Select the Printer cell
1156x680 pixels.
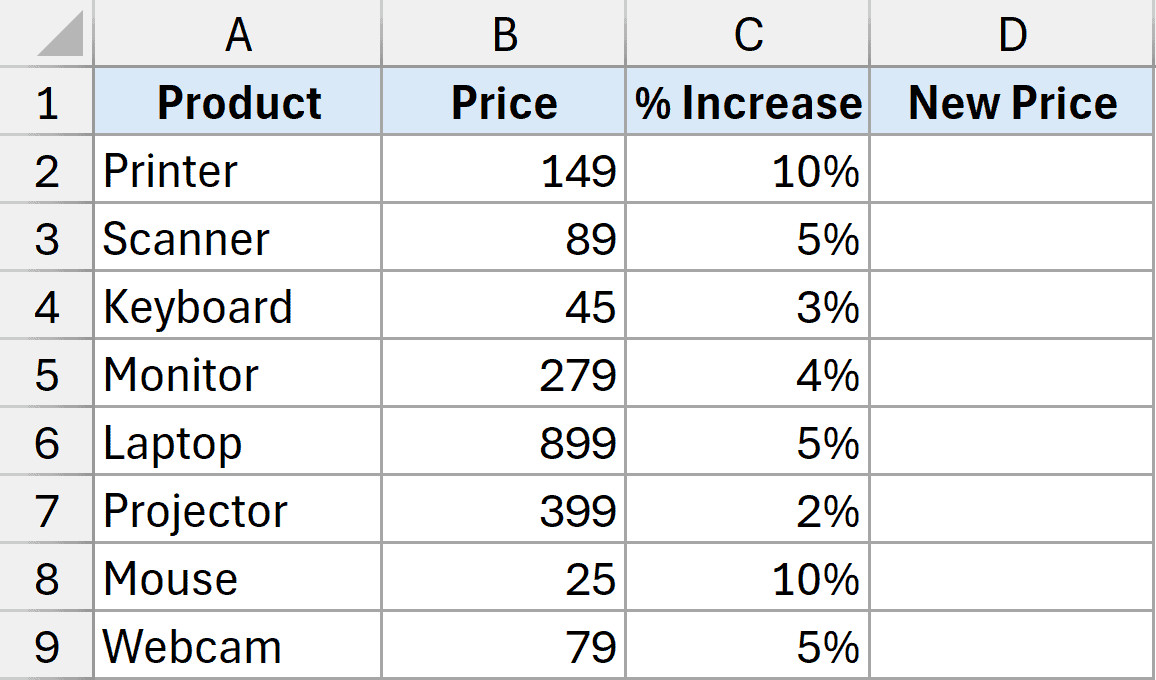click(238, 171)
